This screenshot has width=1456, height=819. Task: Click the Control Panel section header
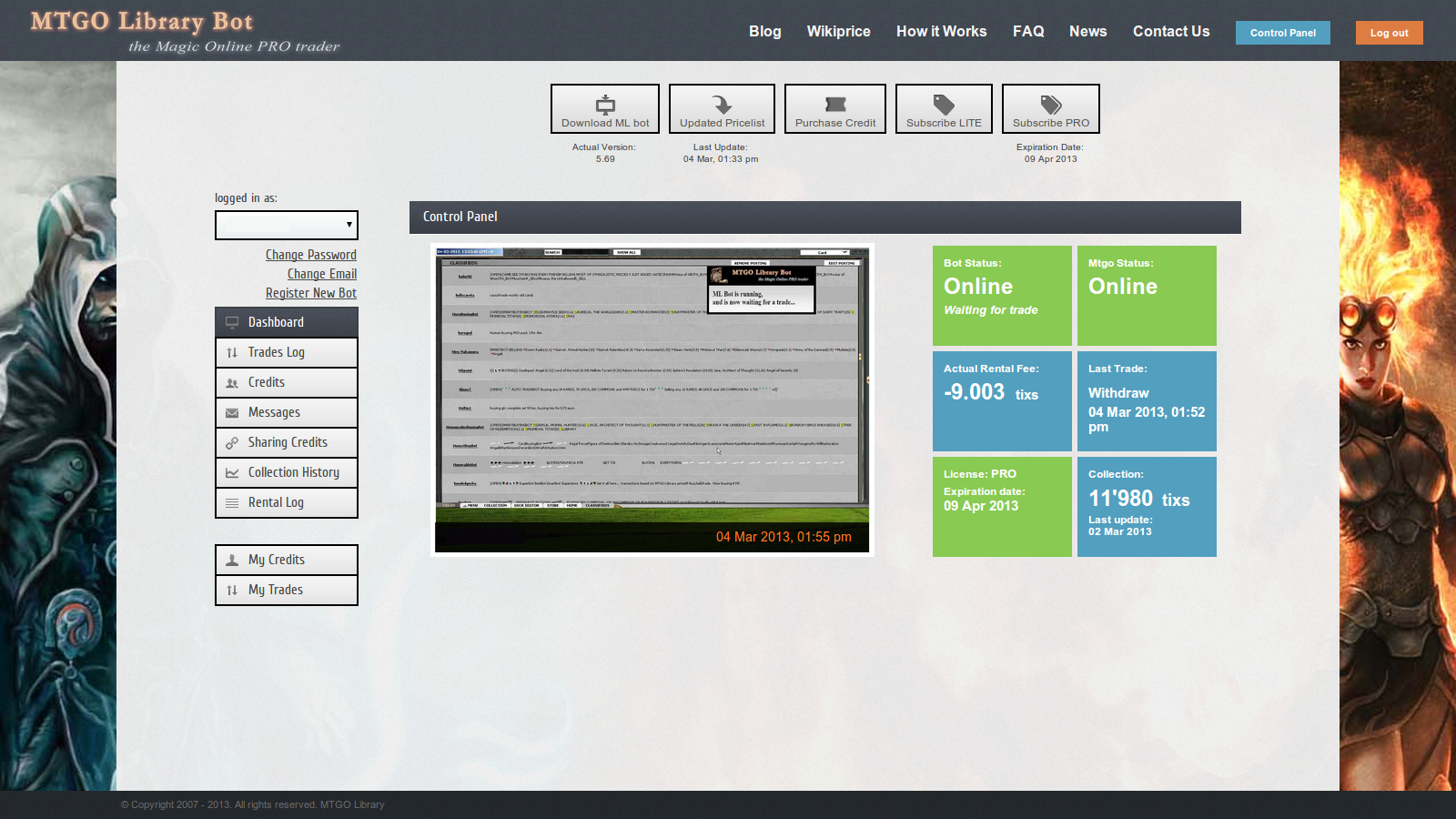click(x=825, y=217)
